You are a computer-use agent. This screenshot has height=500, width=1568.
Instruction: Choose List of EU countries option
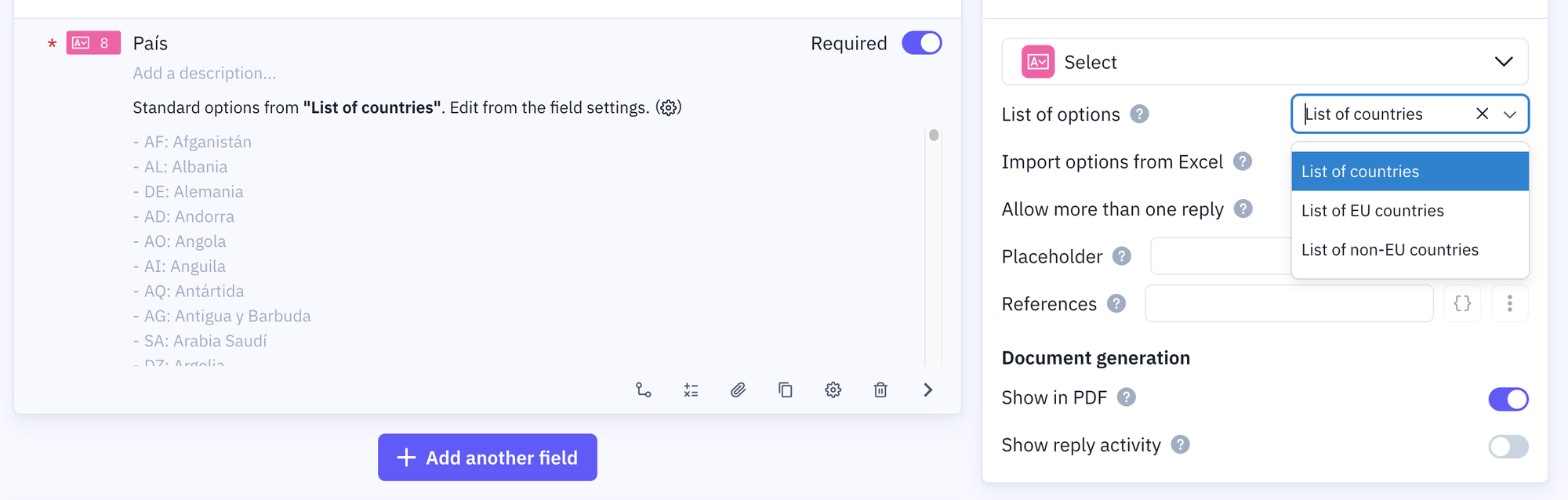coord(1372,211)
